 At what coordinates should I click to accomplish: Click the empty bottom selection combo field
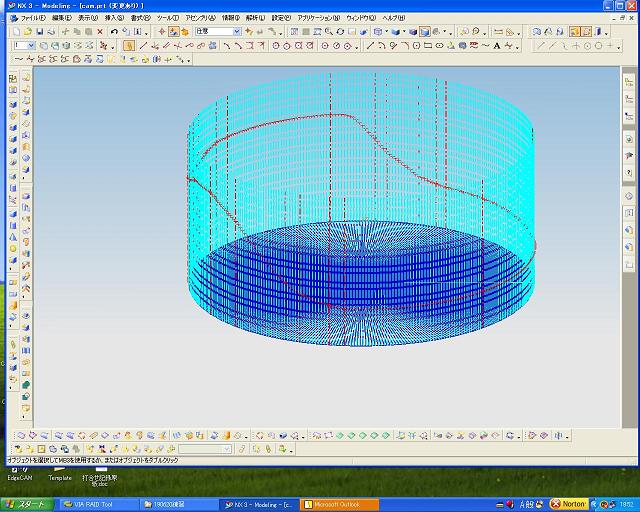tap(204, 449)
